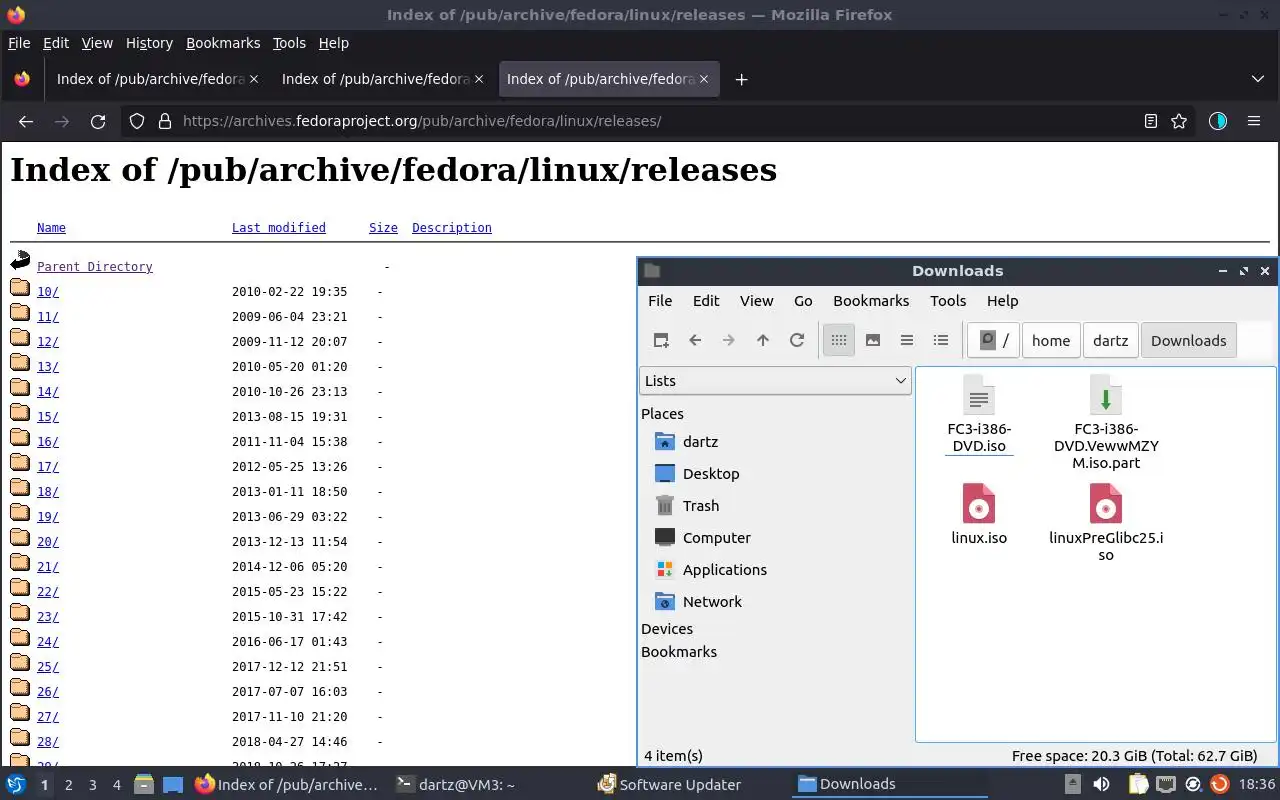Refresh the Downloads folder view

coord(797,340)
